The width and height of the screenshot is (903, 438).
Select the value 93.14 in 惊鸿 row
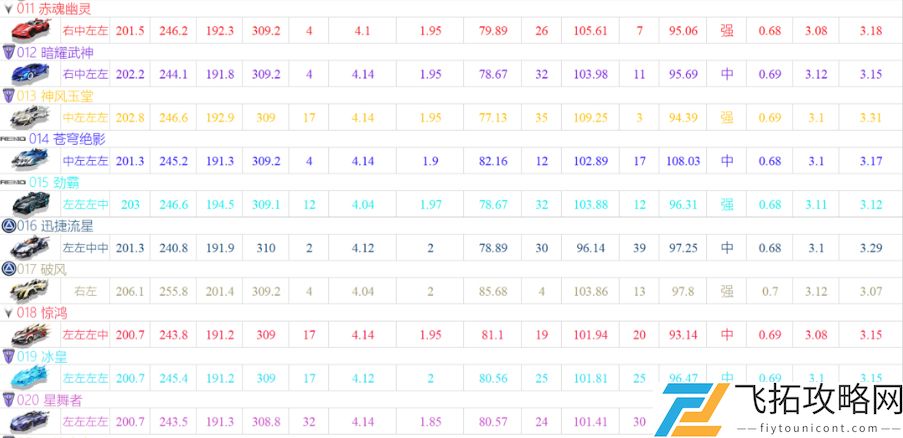(x=684, y=335)
